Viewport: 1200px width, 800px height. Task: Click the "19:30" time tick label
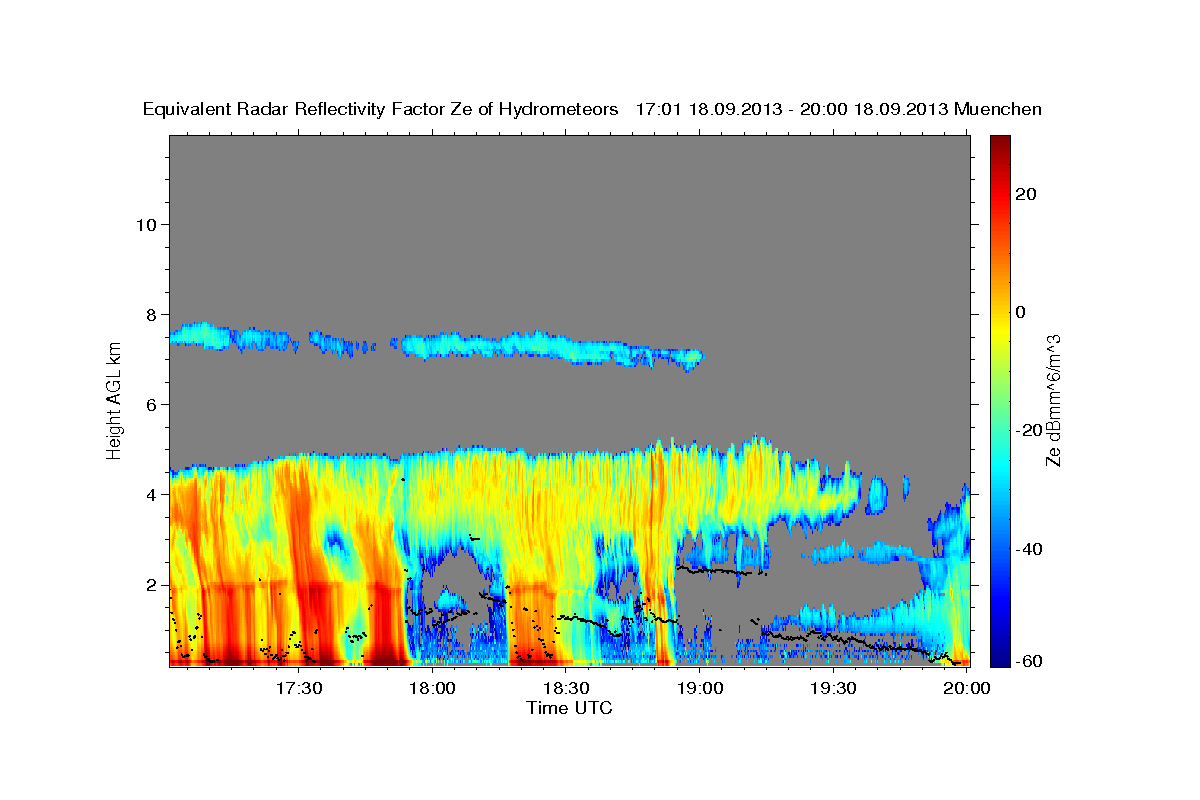click(833, 688)
